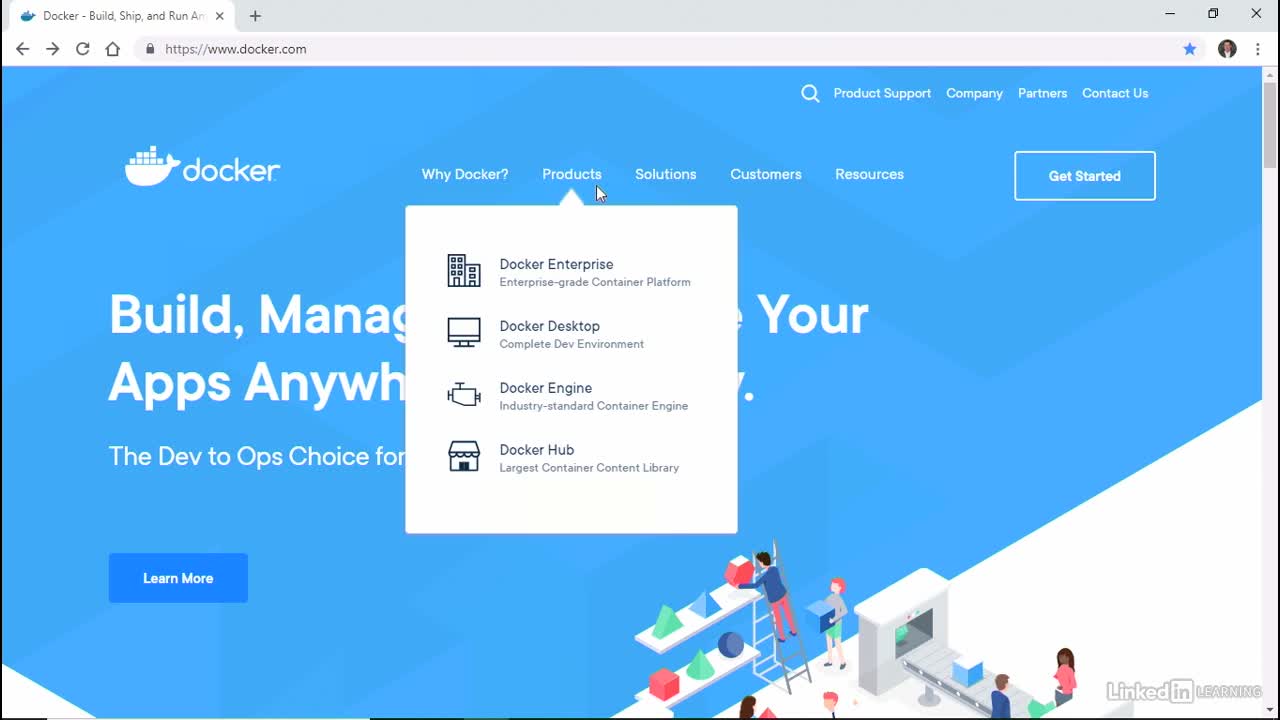This screenshot has width=1280, height=720.
Task: Reload the page with the refresh icon
Action: coord(82,49)
